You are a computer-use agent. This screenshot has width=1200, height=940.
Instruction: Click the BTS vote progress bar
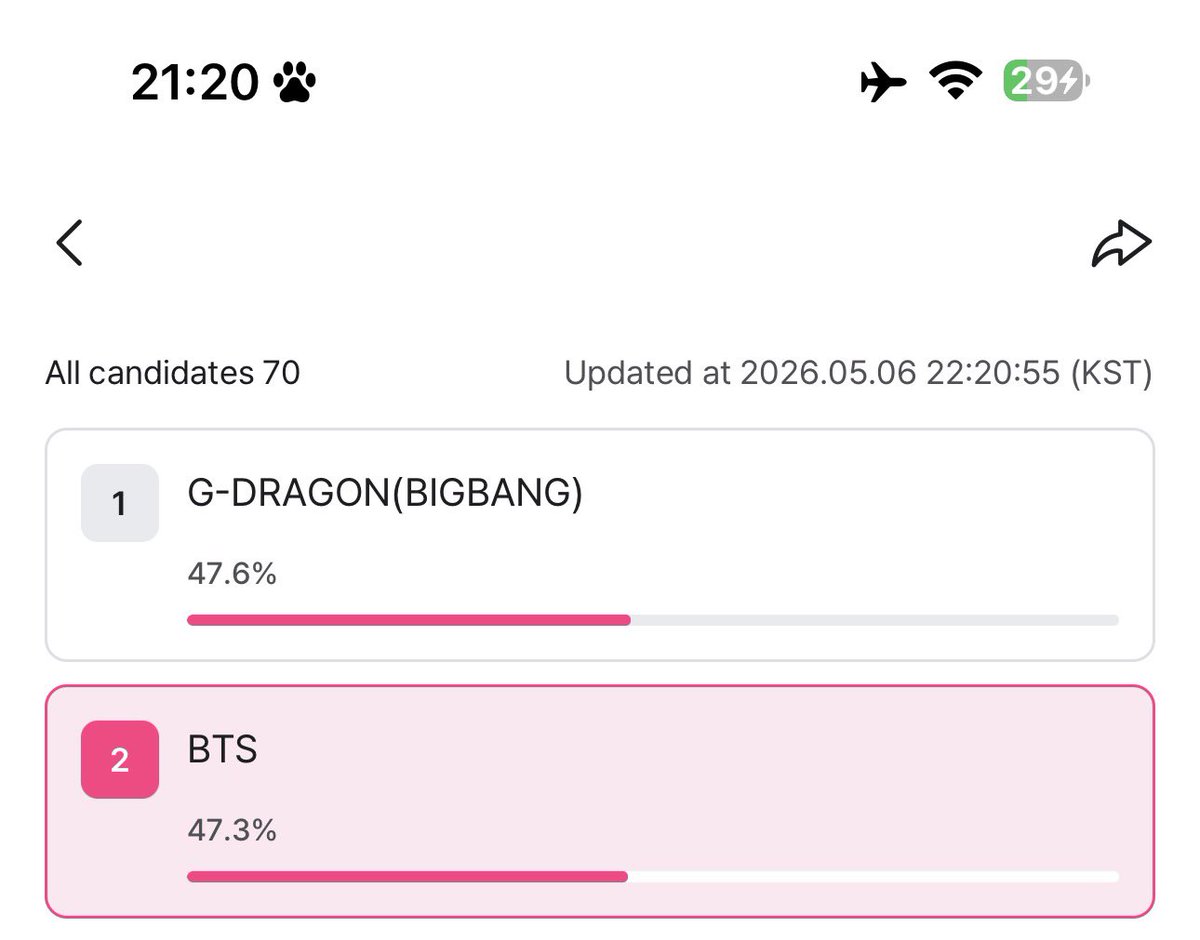pos(653,877)
